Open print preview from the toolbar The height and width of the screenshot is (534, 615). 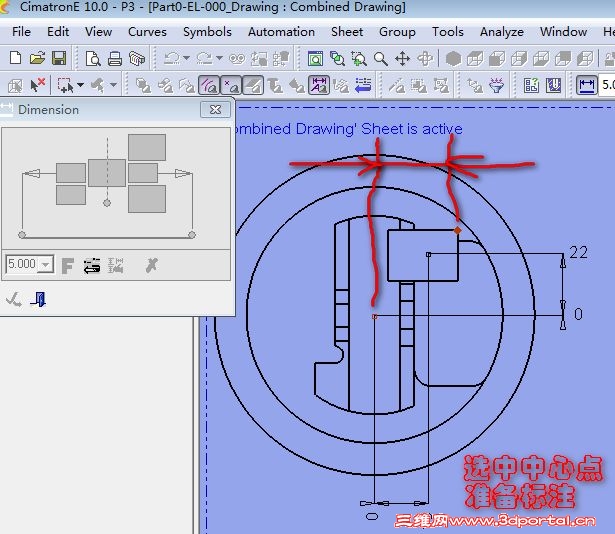click(93, 59)
